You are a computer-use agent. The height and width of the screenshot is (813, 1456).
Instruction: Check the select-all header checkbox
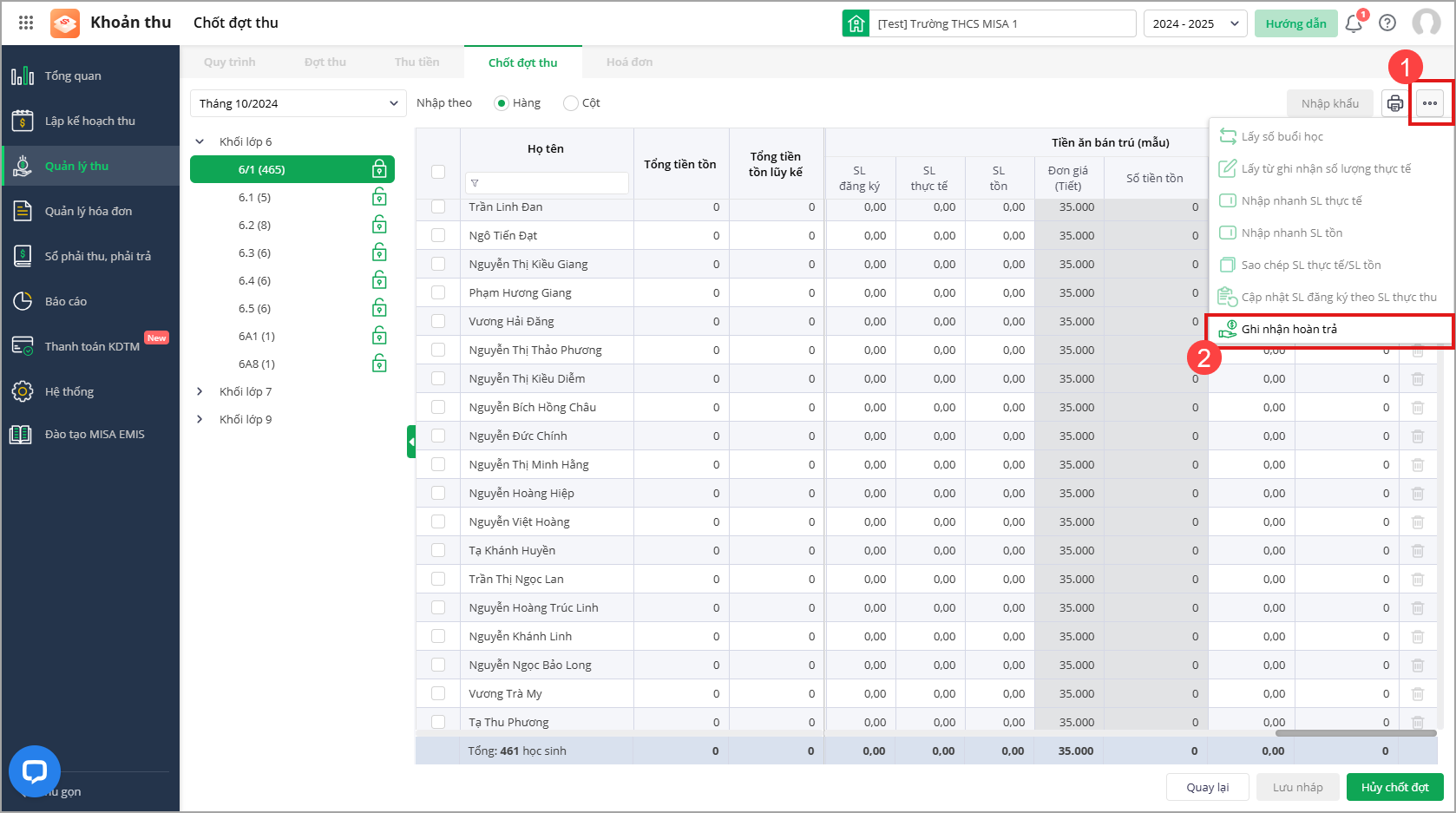pyautogui.click(x=438, y=172)
